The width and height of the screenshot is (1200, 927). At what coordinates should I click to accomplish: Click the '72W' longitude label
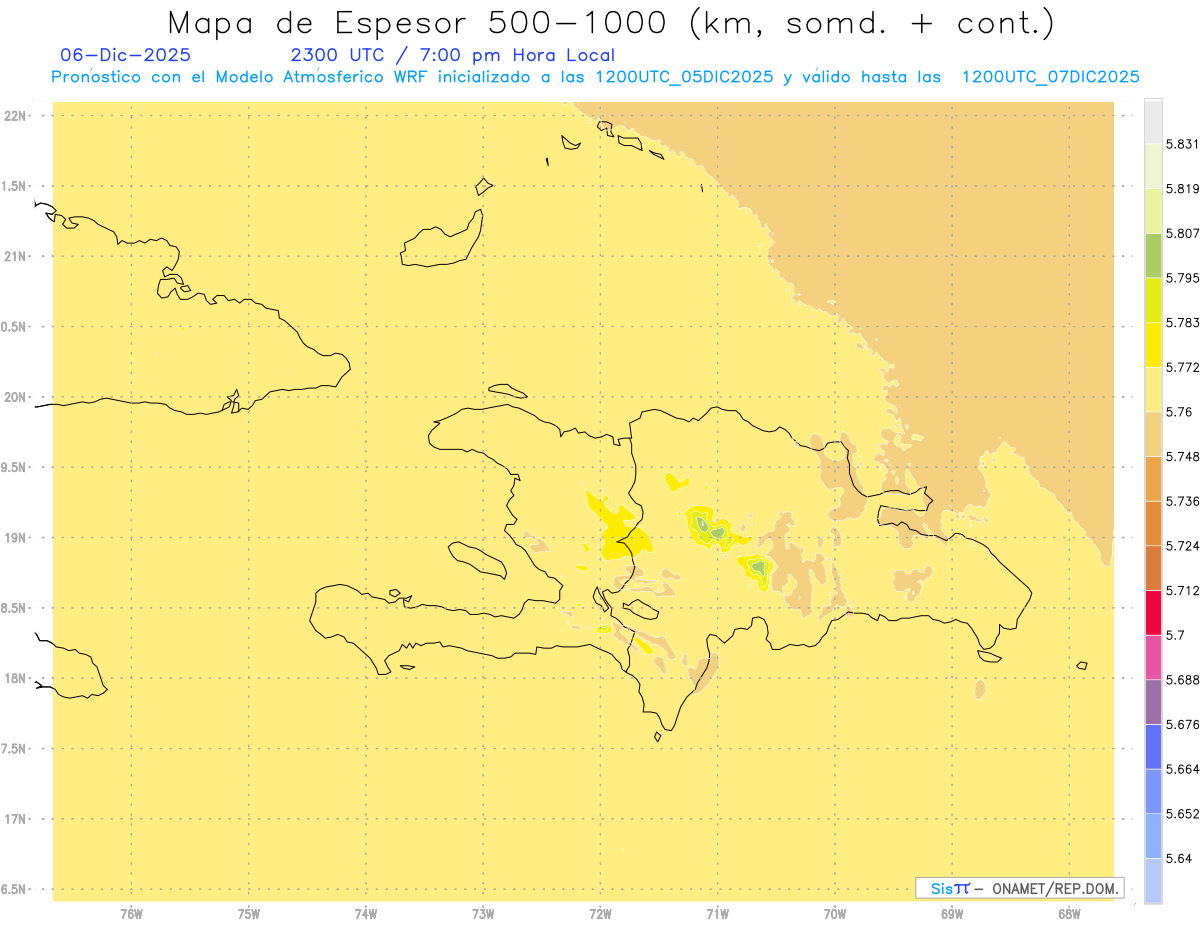coord(600,913)
